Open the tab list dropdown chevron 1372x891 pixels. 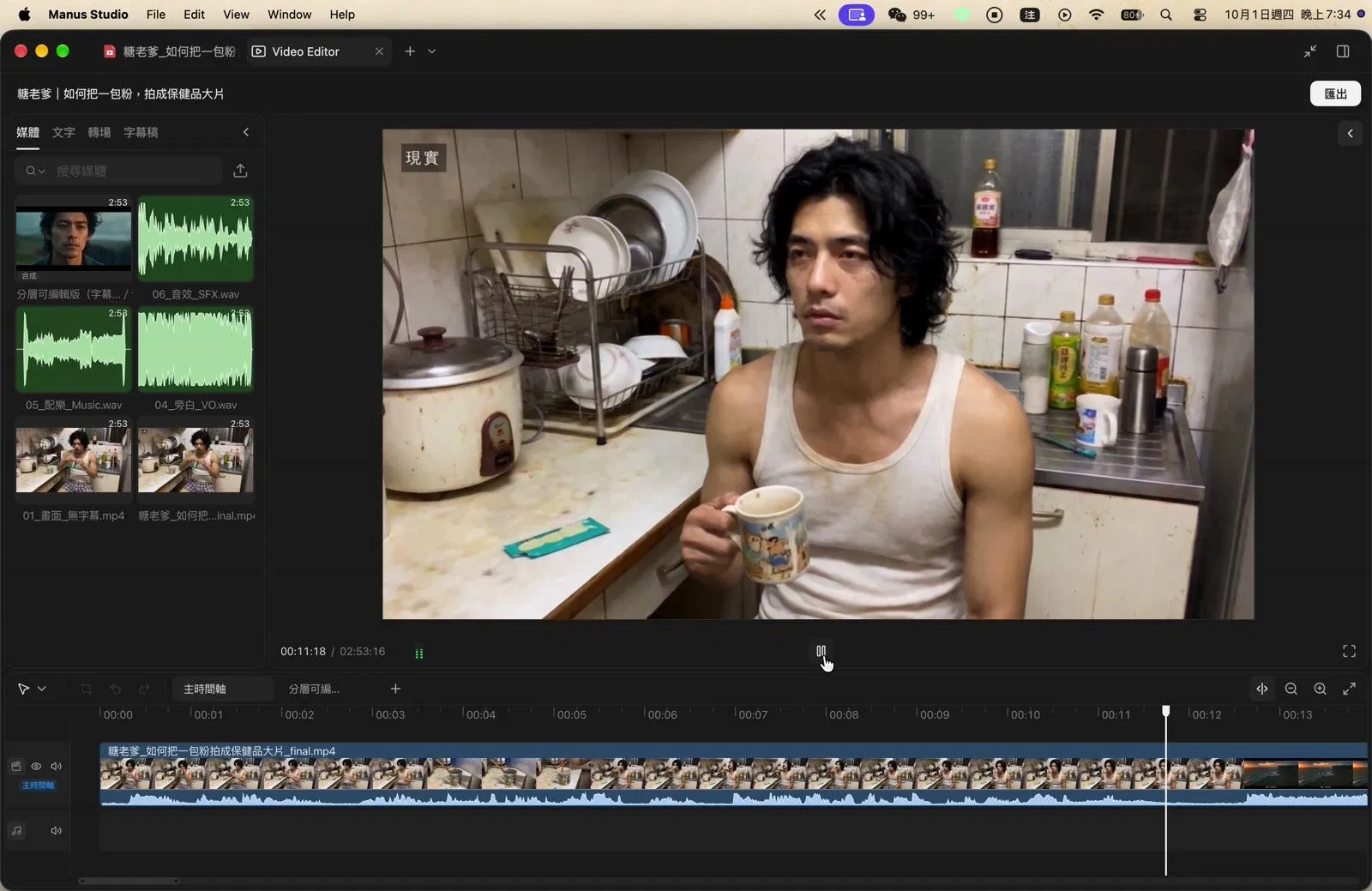tap(432, 51)
